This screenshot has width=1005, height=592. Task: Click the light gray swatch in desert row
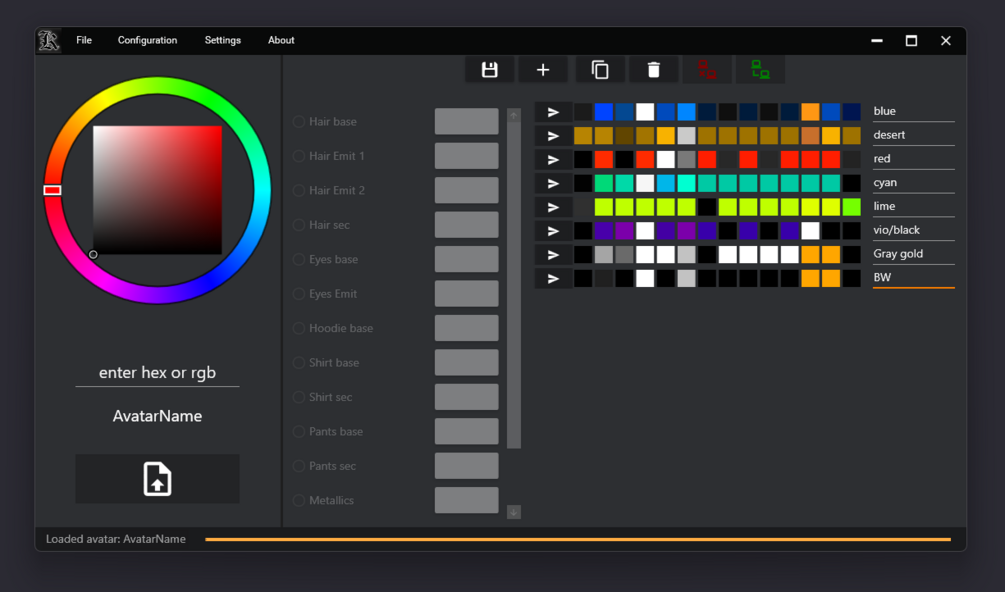click(x=686, y=136)
